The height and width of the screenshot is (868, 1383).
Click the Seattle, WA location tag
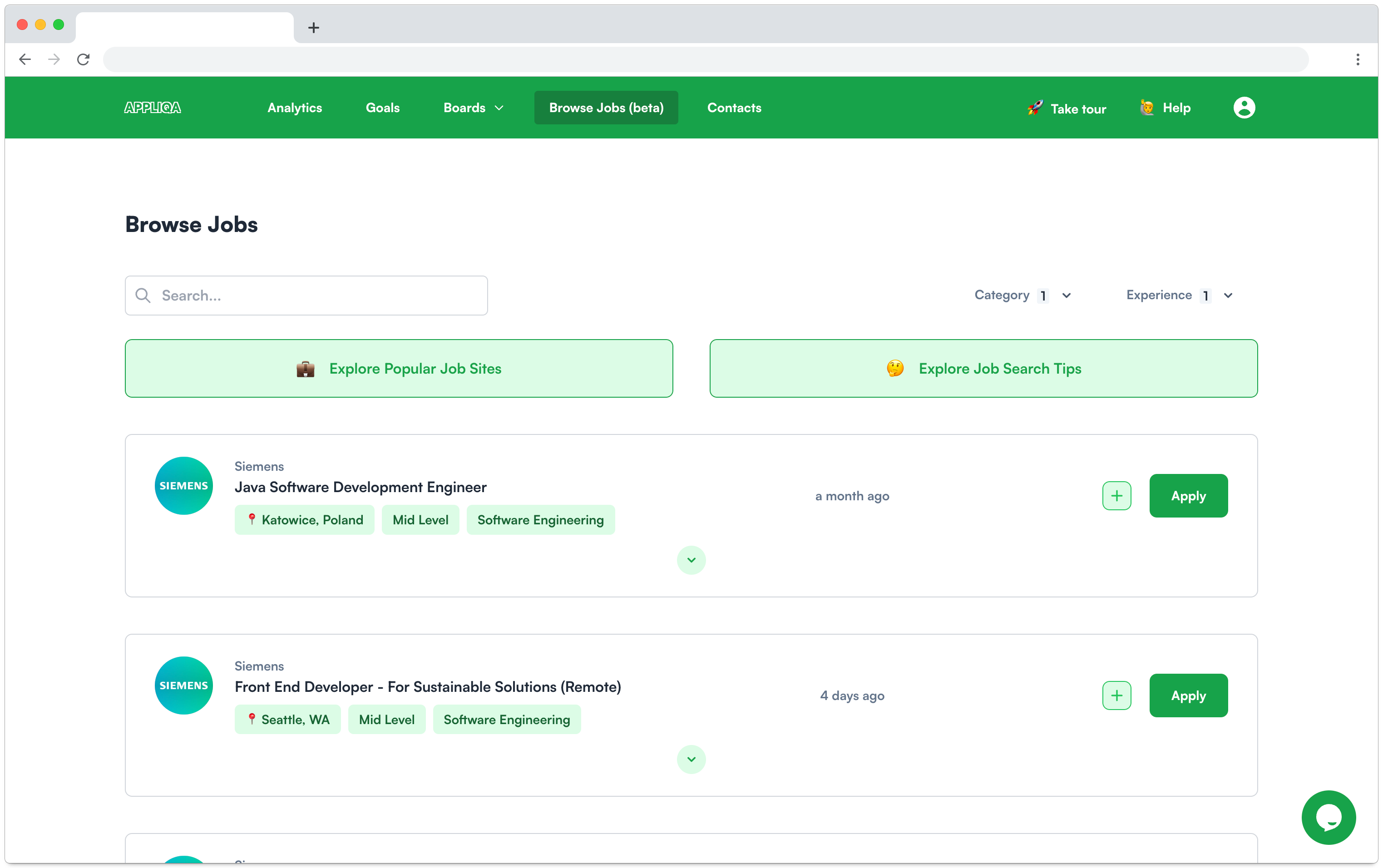[x=287, y=720]
